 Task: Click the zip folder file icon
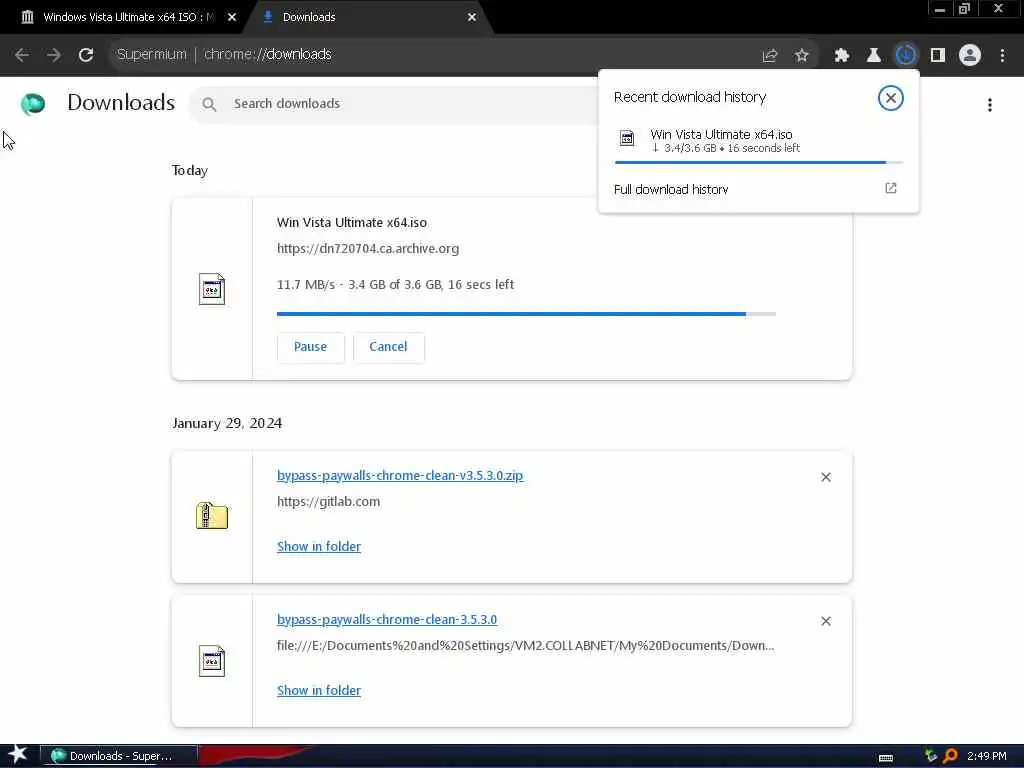(x=212, y=515)
